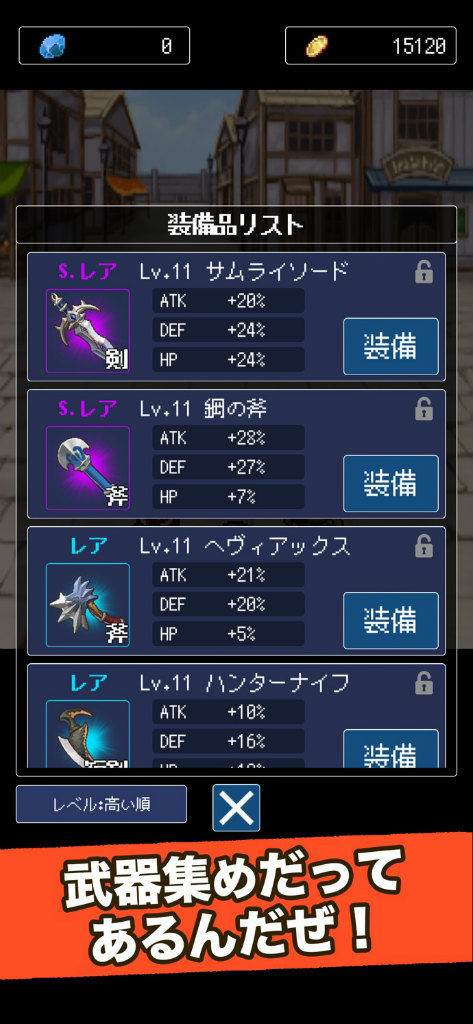Tap the 15120 gold counter
The width and height of the screenshot is (473, 1024).
[370, 46]
